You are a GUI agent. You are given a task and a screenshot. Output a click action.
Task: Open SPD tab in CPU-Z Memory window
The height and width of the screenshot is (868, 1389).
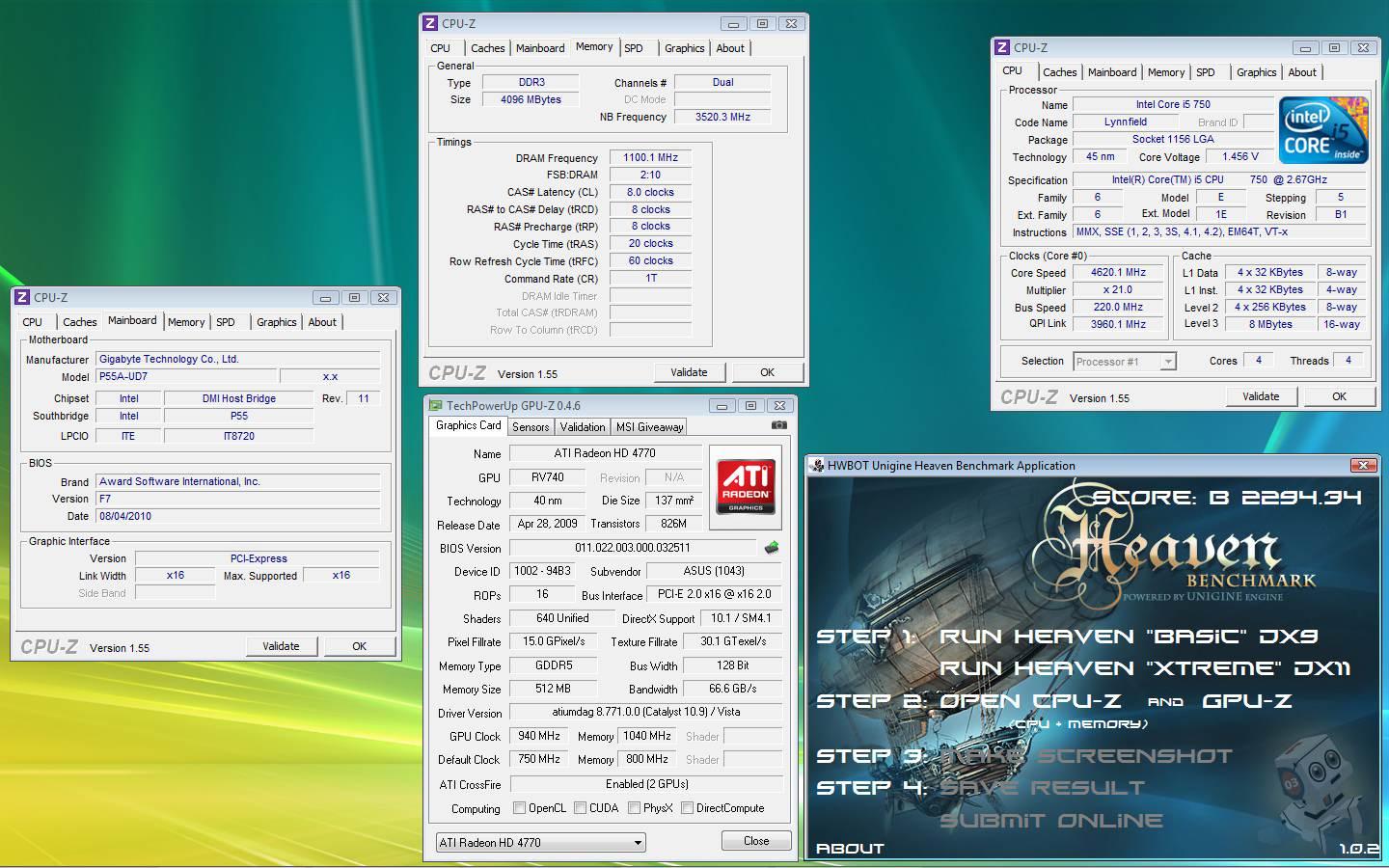tap(634, 48)
